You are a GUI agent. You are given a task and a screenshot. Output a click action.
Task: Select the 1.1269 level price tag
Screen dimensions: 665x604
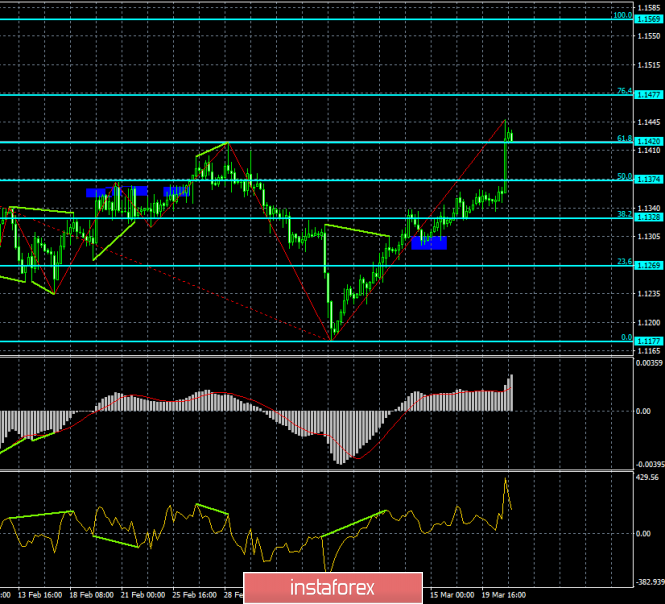649,266
